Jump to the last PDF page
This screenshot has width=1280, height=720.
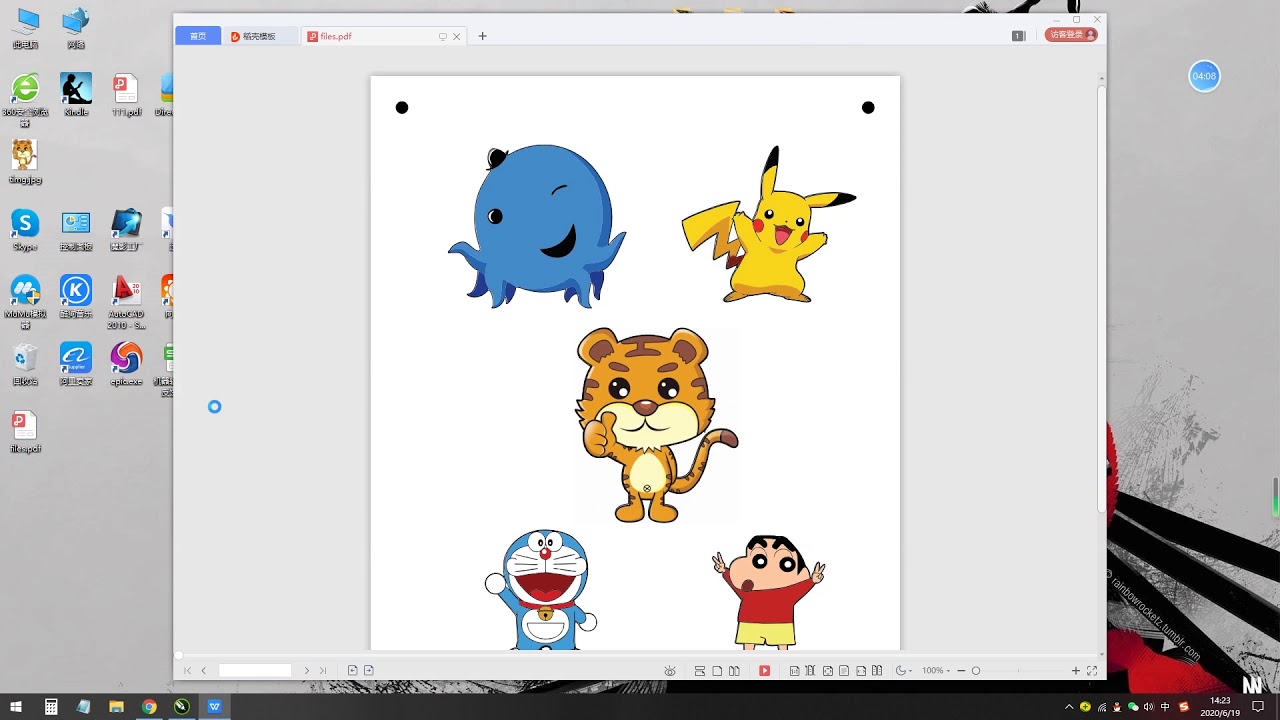[x=322, y=671]
